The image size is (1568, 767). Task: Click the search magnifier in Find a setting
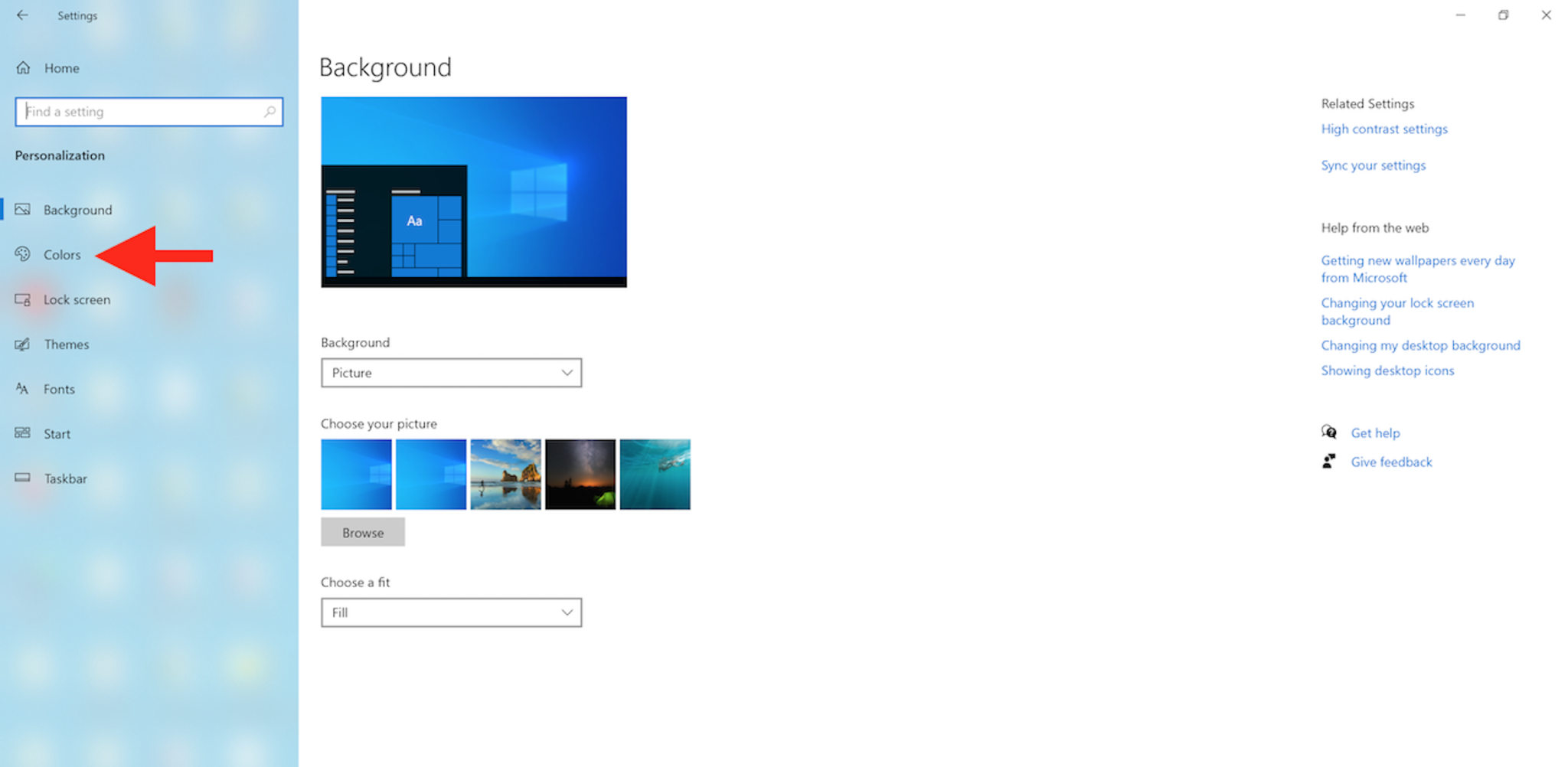point(270,112)
